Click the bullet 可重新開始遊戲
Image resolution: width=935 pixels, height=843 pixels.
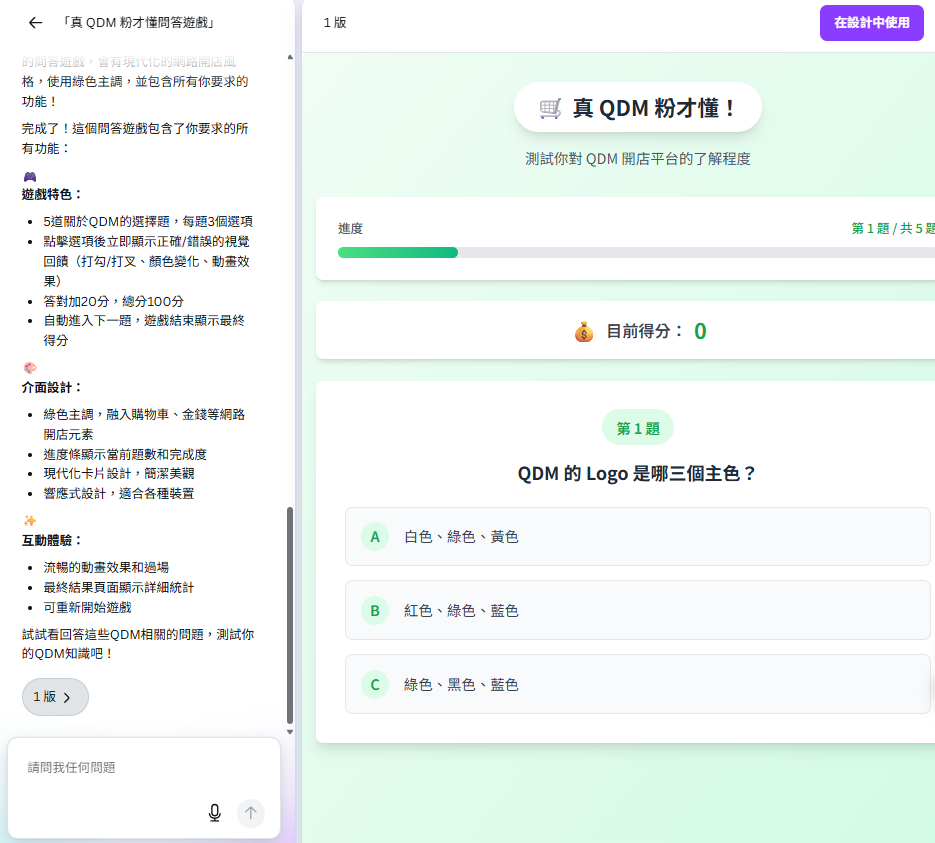tap(87, 608)
